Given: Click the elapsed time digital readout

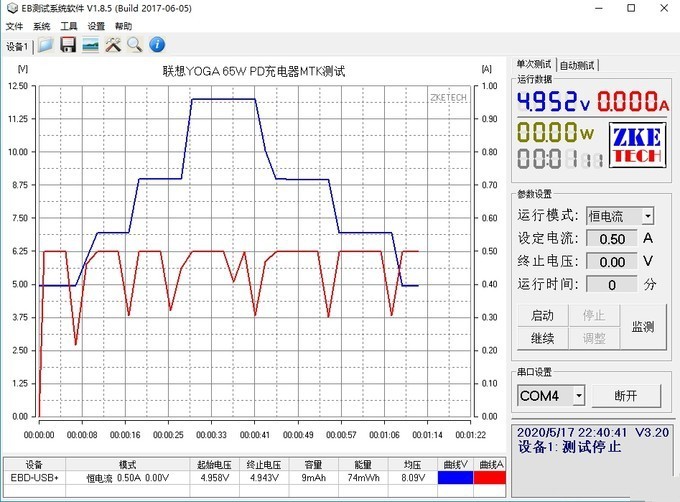Looking at the screenshot, I should coord(560,159).
